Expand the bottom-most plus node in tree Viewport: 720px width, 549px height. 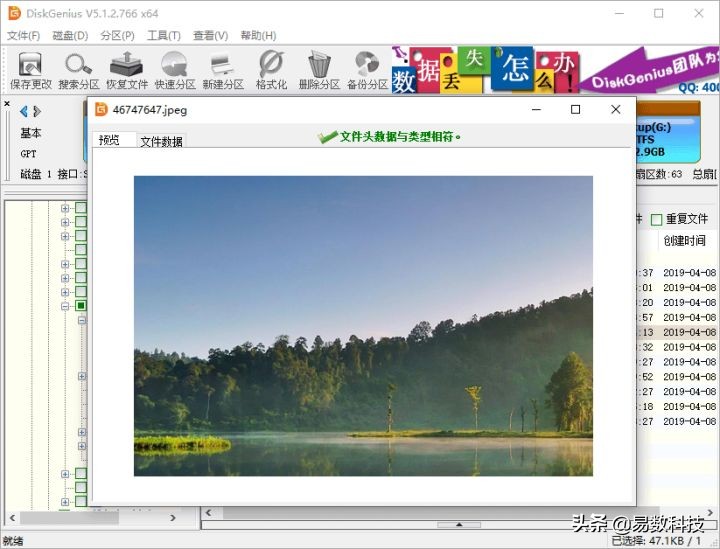65,502
